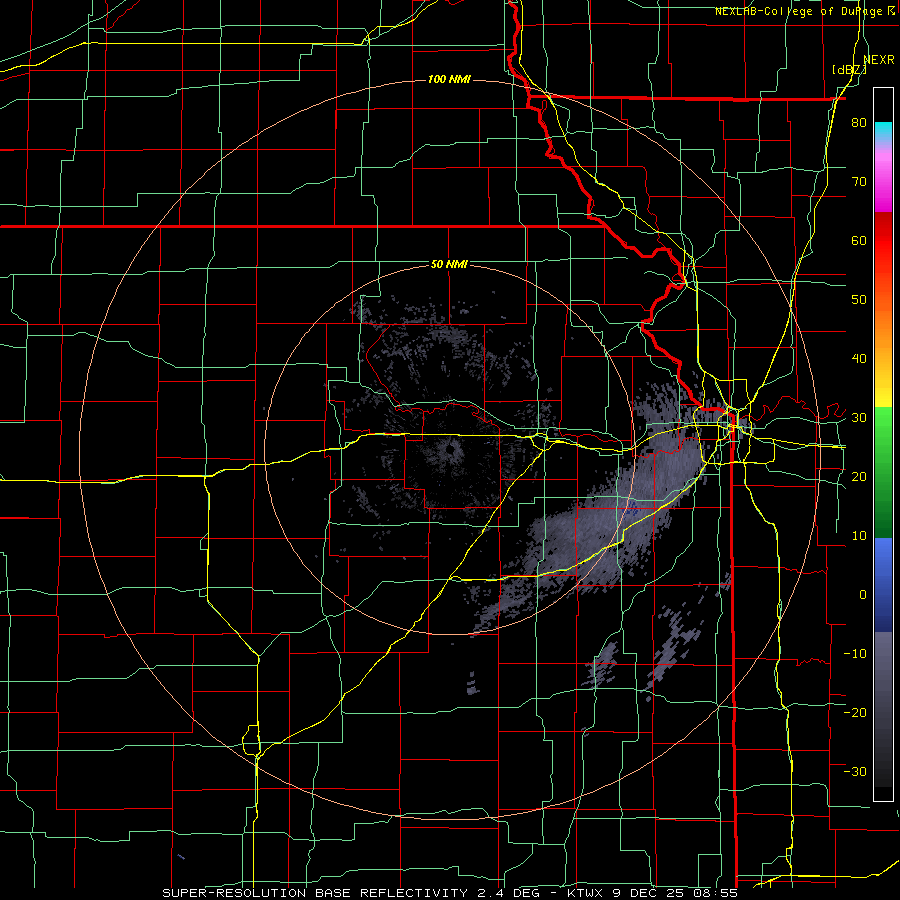Click the 70 value on the color scale
This screenshot has width=900, height=900.
tap(859, 182)
